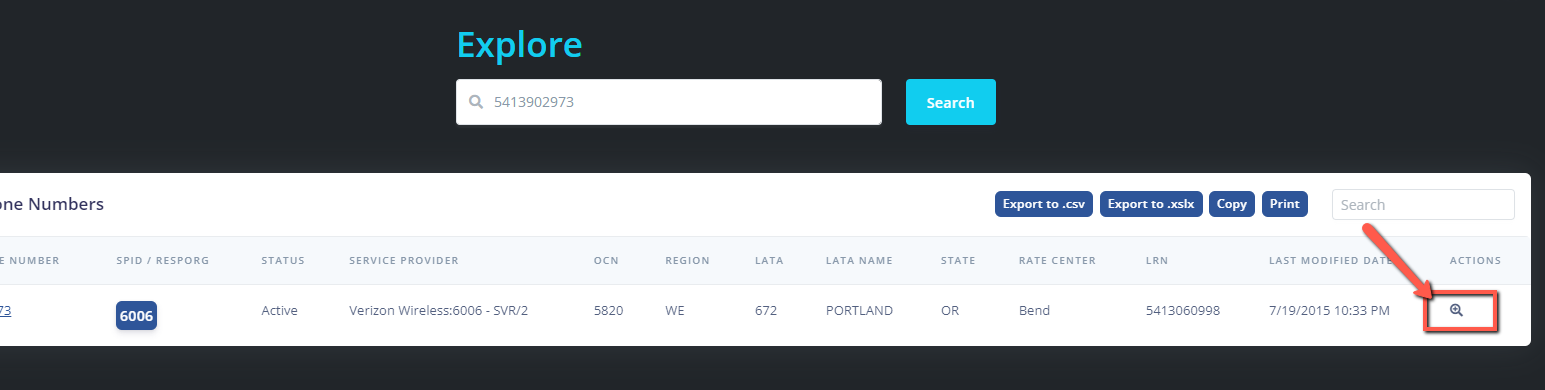Select state value OR
The width and height of the screenshot is (1545, 390).
(950, 310)
